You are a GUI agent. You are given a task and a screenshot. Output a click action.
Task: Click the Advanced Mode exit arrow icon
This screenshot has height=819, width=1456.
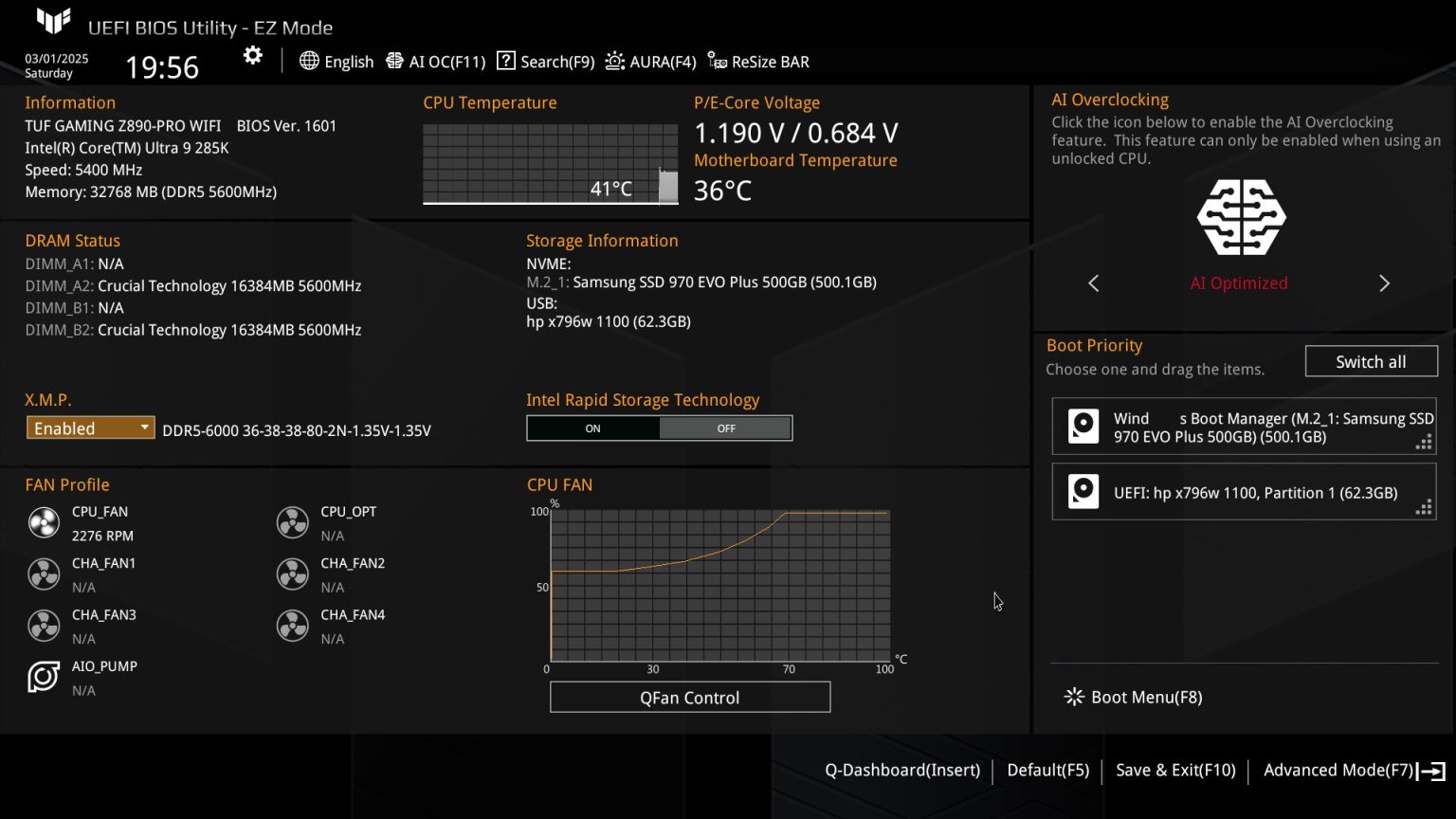[x=1431, y=771]
